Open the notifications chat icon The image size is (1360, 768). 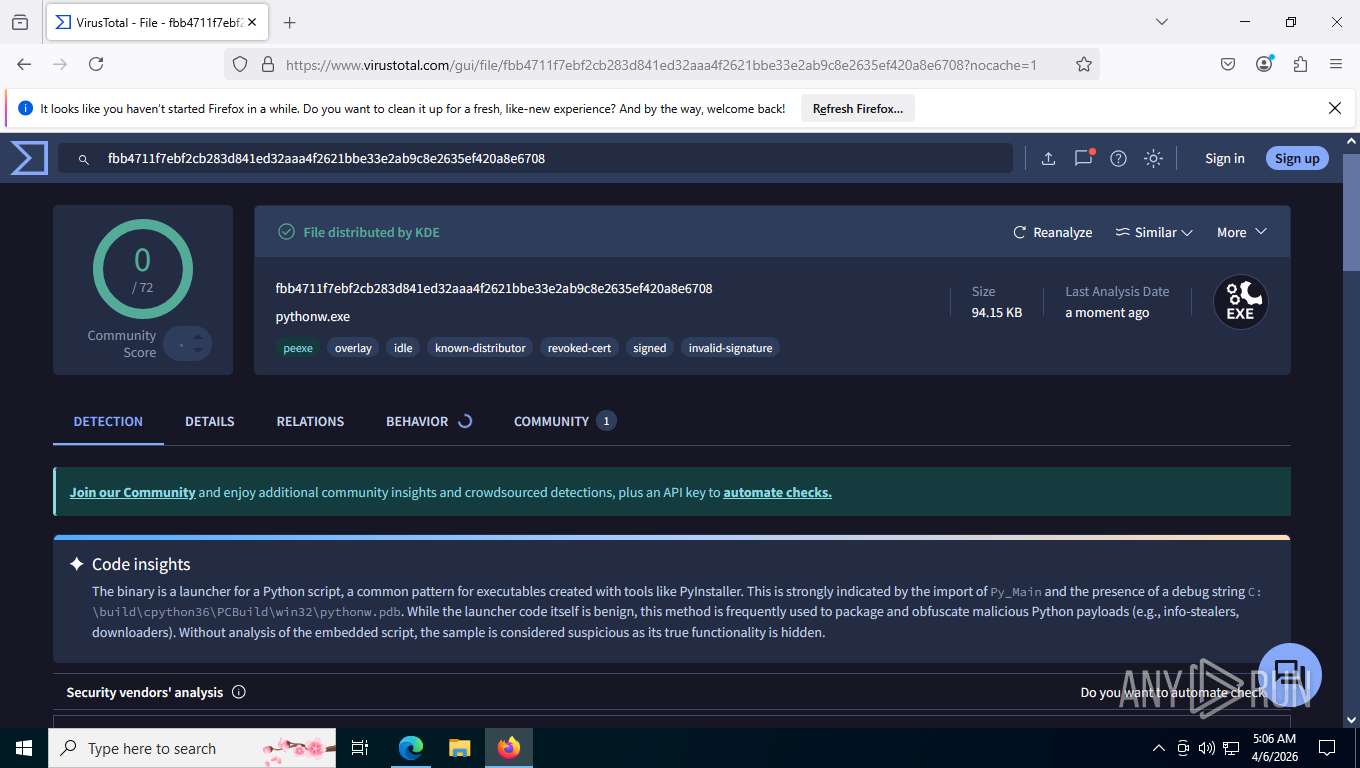[x=1083, y=158]
